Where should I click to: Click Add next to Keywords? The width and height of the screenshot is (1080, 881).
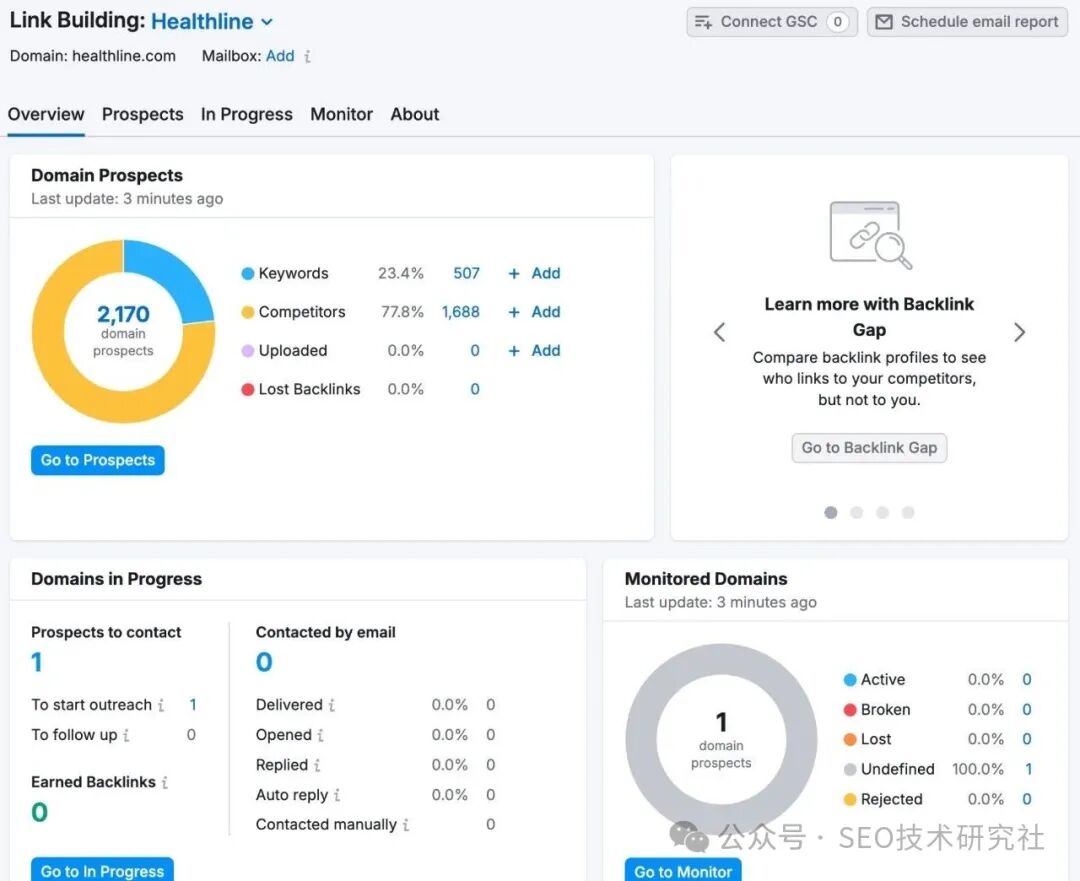click(x=534, y=273)
